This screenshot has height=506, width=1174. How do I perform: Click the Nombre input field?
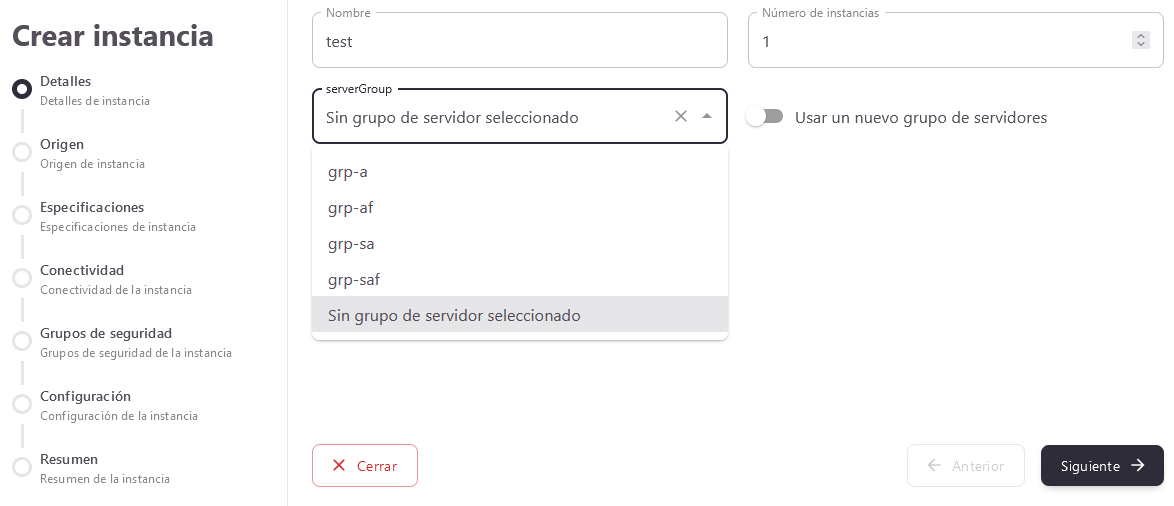tap(519, 42)
